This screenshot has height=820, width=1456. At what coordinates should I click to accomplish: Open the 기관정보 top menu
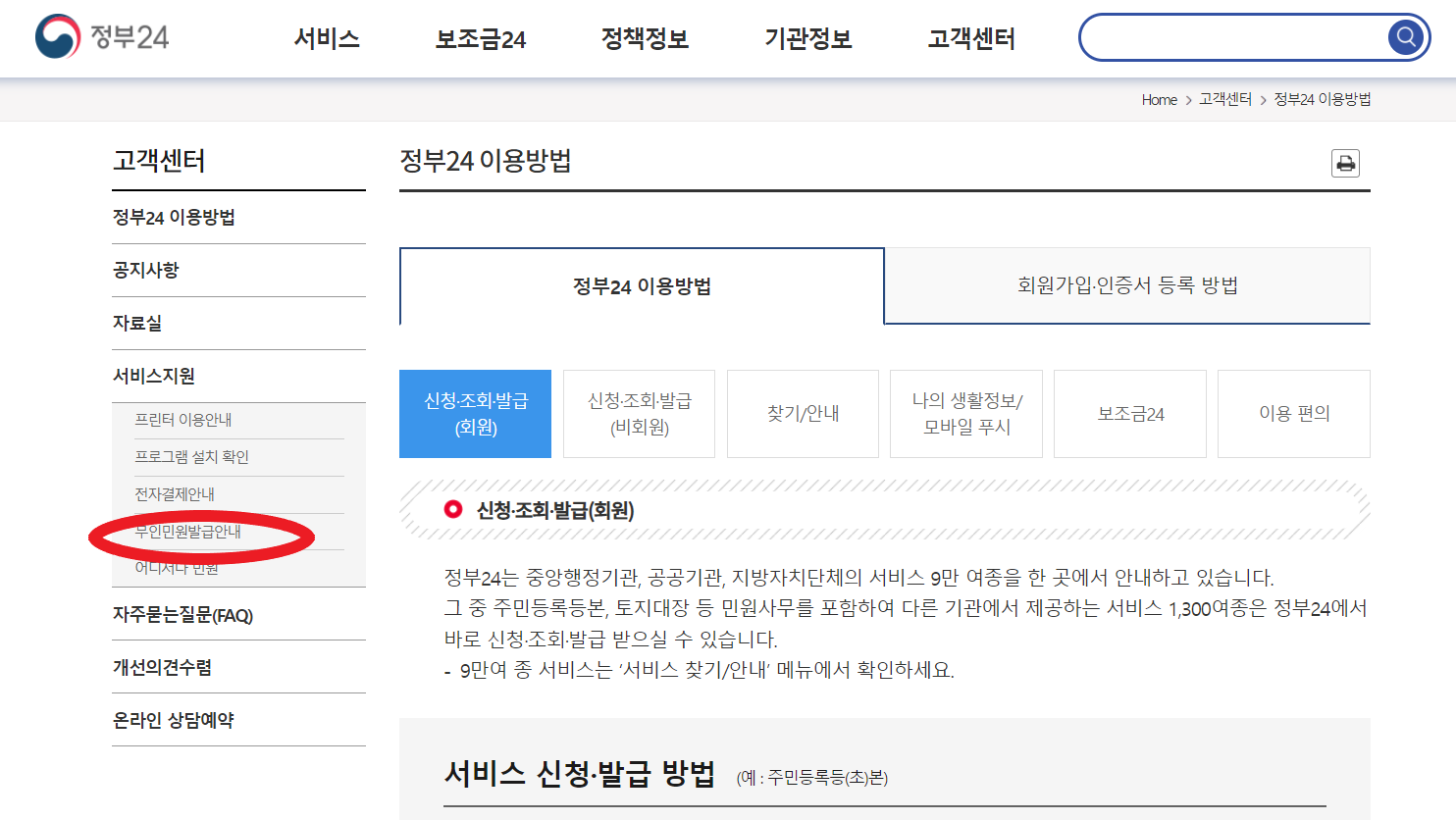(x=808, y=38)
